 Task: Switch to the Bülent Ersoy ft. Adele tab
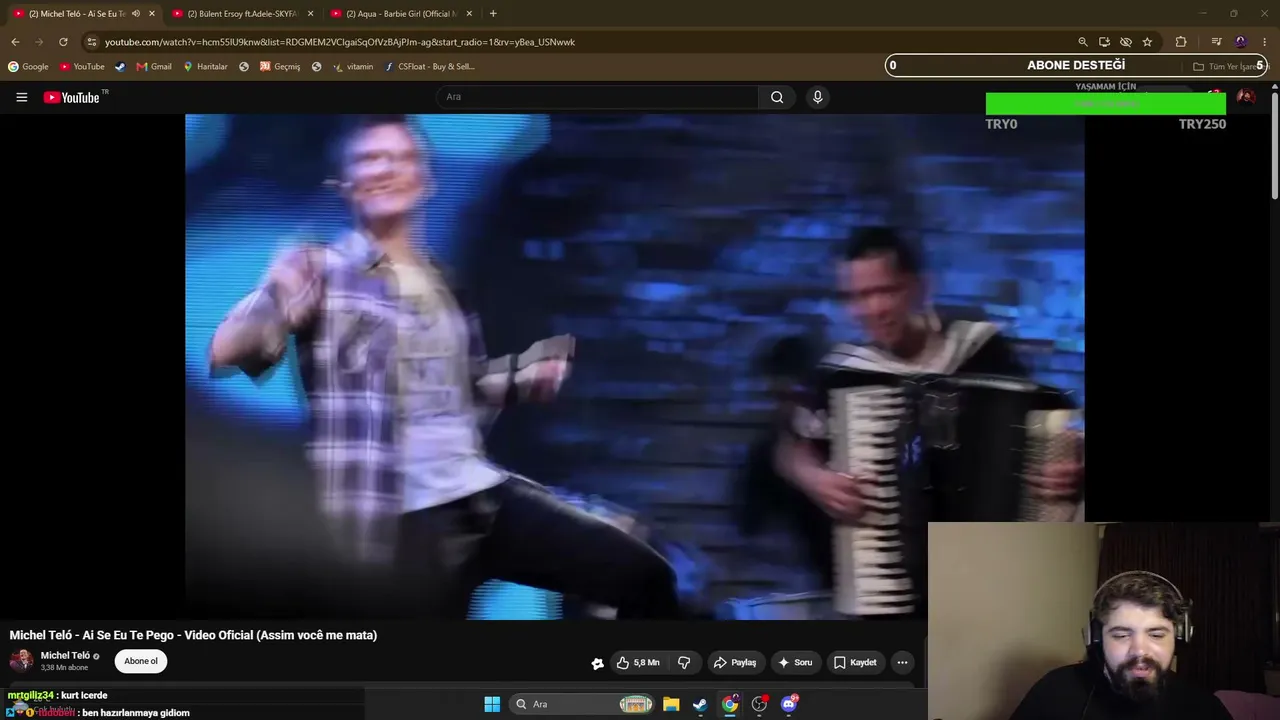(242, 14)
